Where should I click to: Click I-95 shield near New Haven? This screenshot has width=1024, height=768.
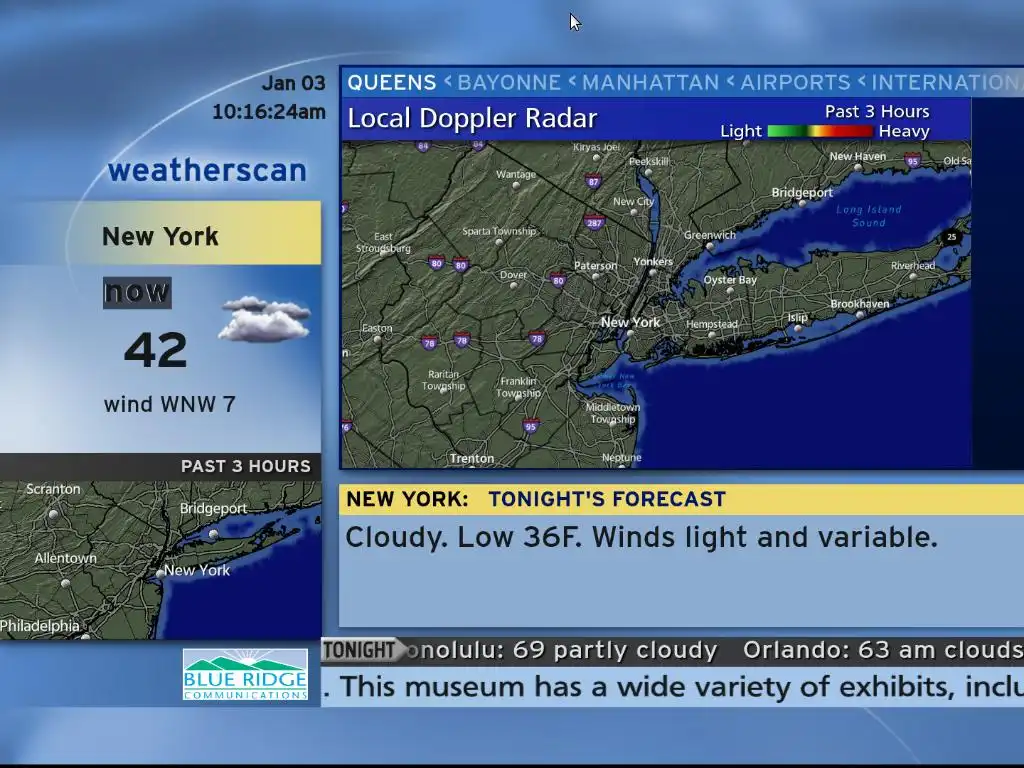tap(912, 161)
